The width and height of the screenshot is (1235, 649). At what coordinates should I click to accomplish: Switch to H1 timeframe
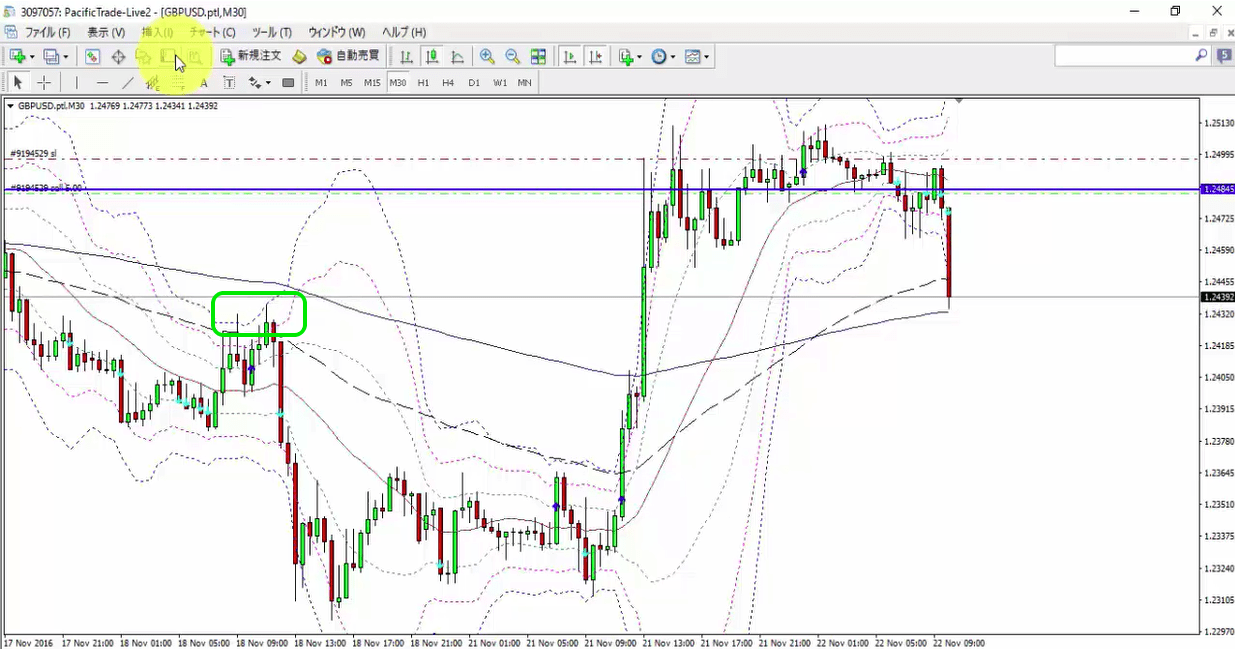tap(423, 82)
